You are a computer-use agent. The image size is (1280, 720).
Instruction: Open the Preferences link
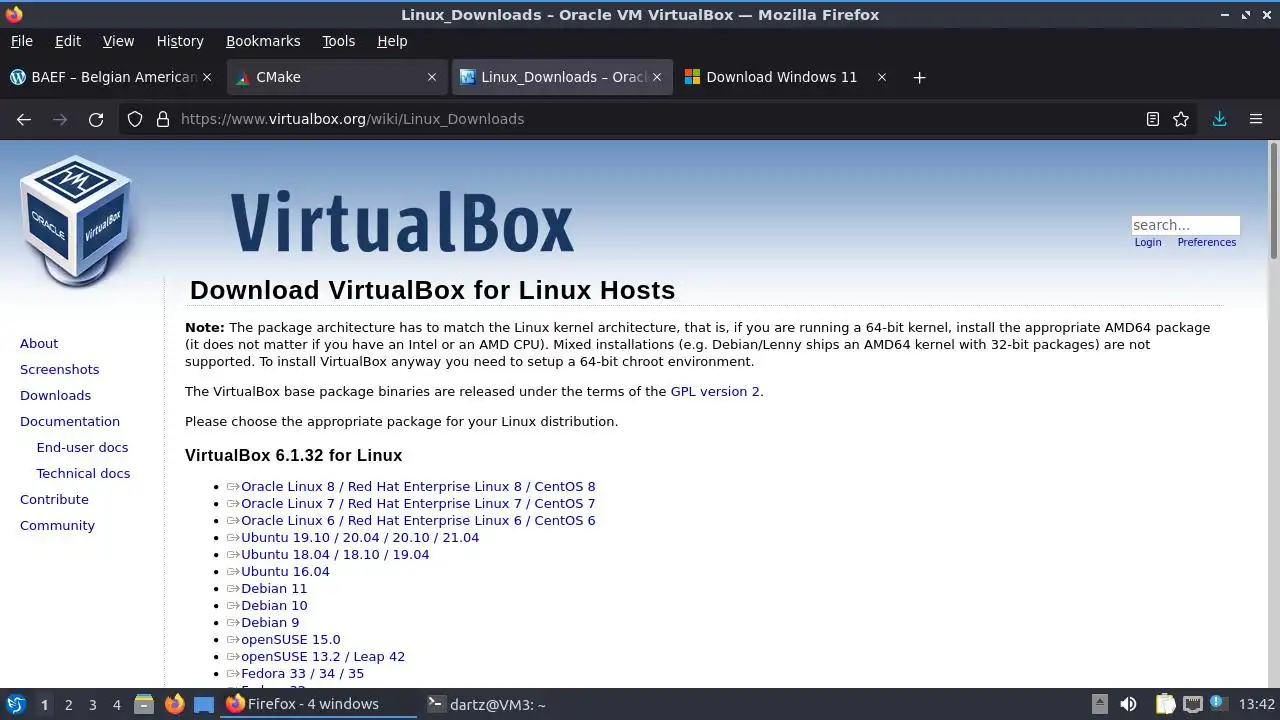click(x=1206, y=242)
